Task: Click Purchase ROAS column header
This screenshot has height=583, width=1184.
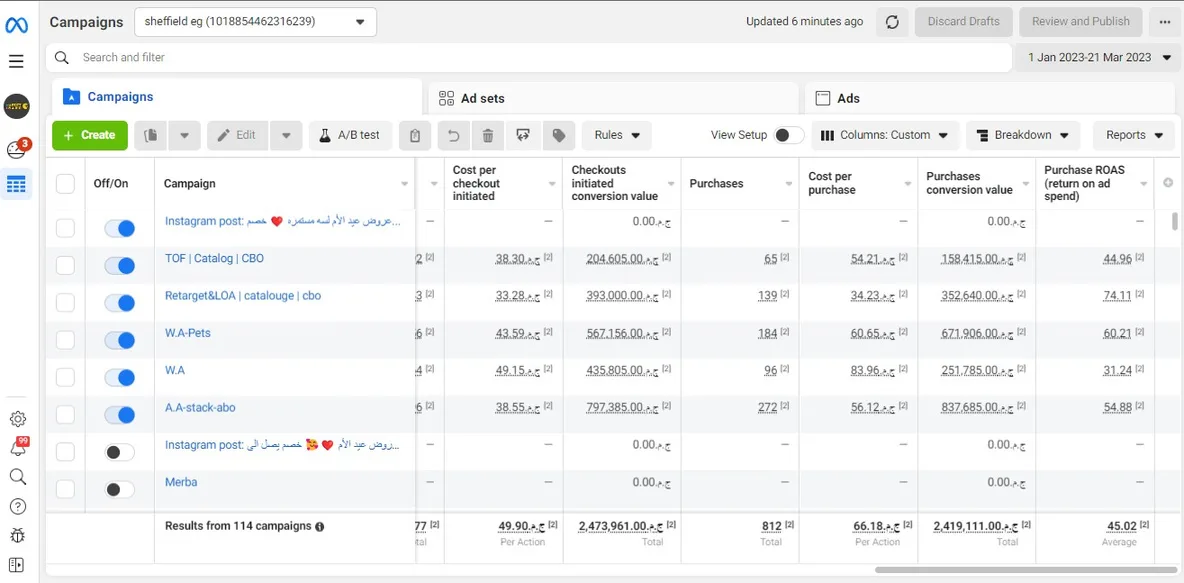Action: click(1095, 184)
